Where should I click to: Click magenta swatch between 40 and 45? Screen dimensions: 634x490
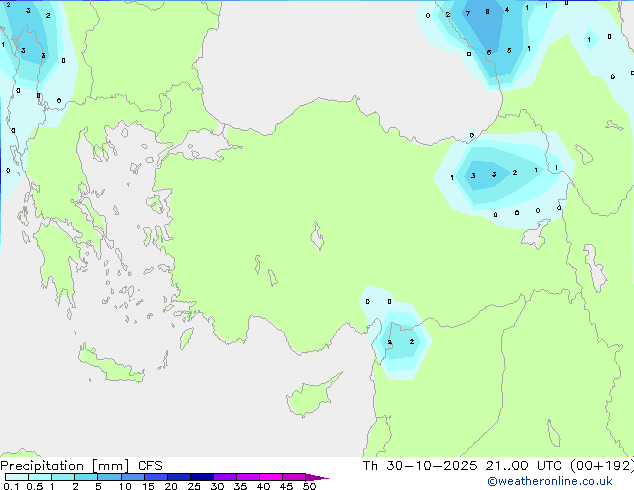[271, 477]
